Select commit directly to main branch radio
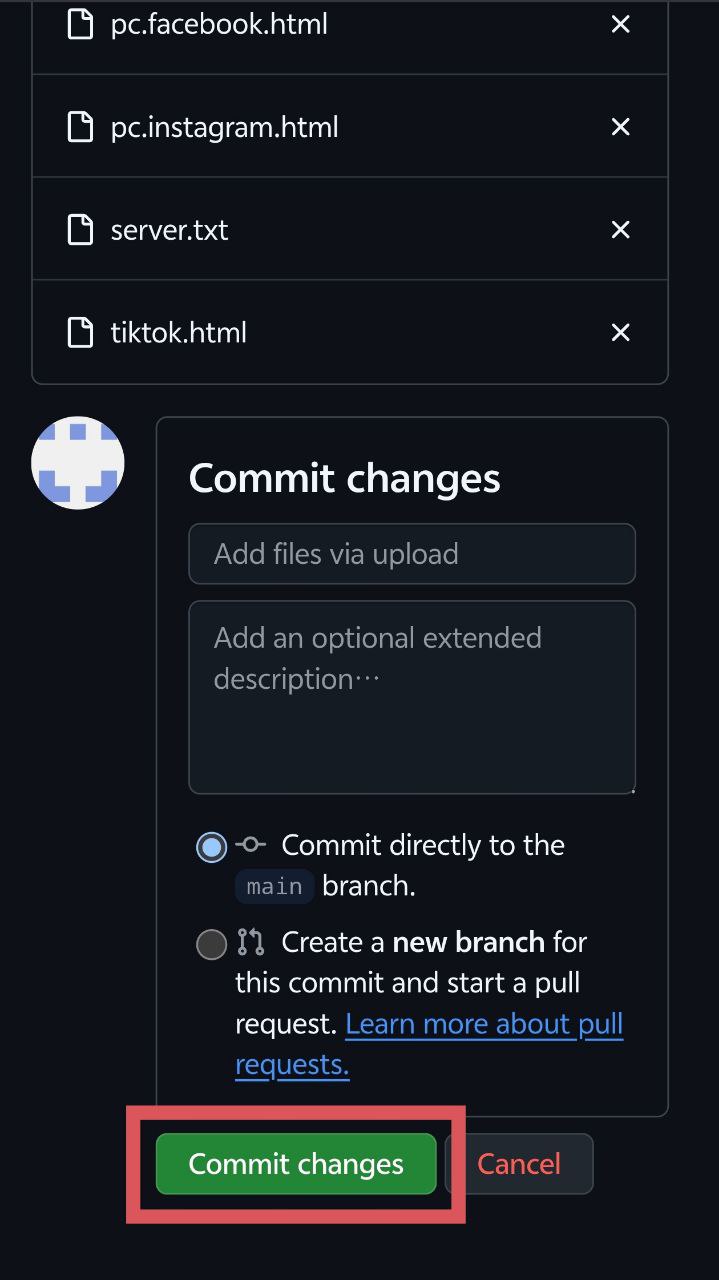 coord(211,848)
